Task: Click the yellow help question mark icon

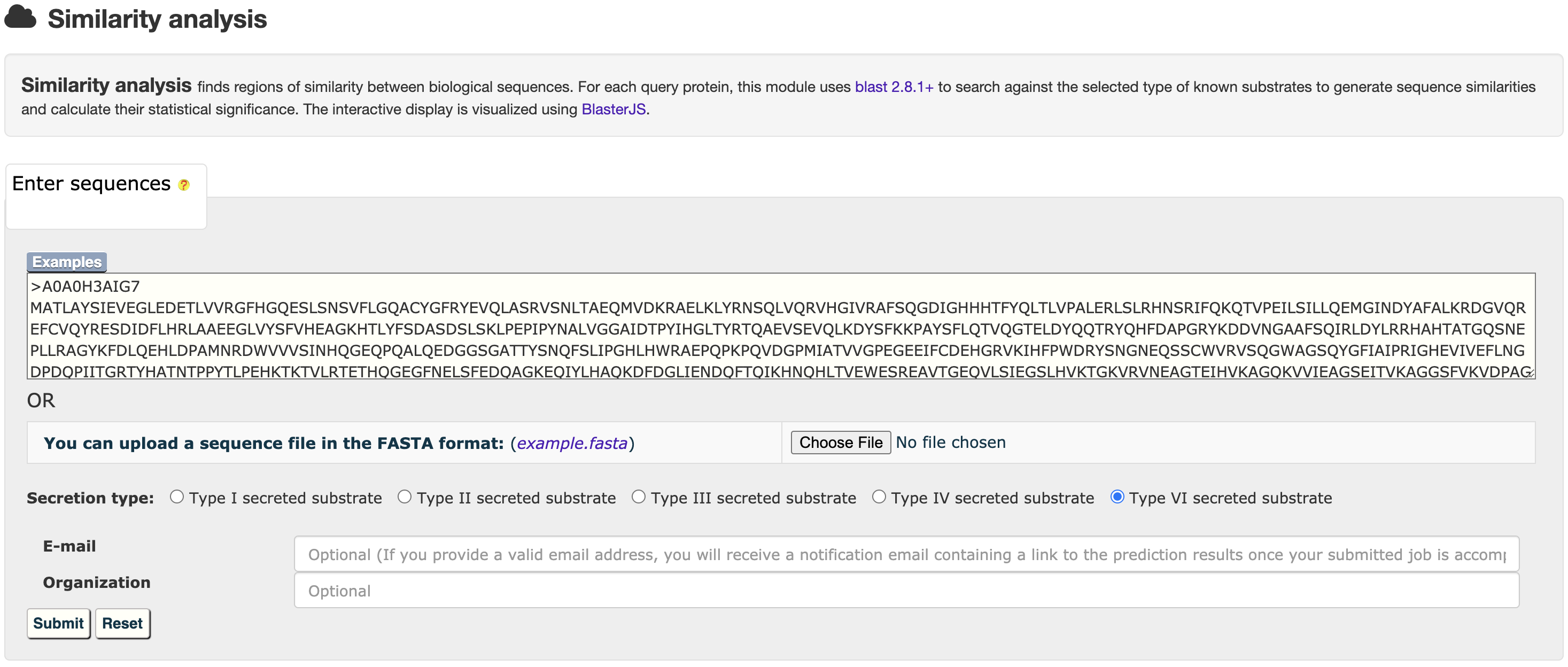Action: 184,185
